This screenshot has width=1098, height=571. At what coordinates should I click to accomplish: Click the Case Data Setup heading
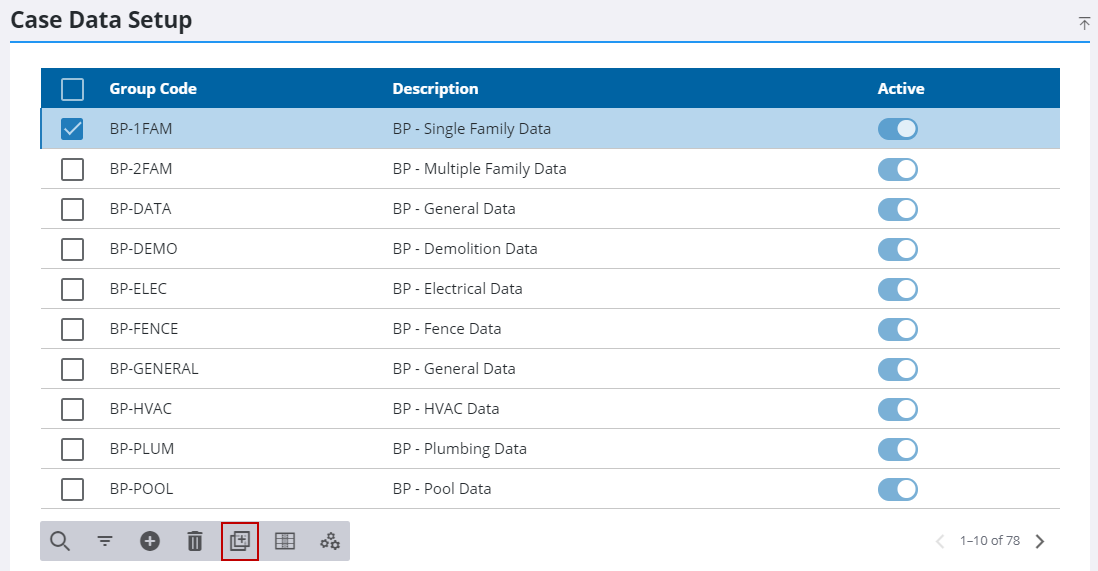pyautogui.click(x=101, y=20)
